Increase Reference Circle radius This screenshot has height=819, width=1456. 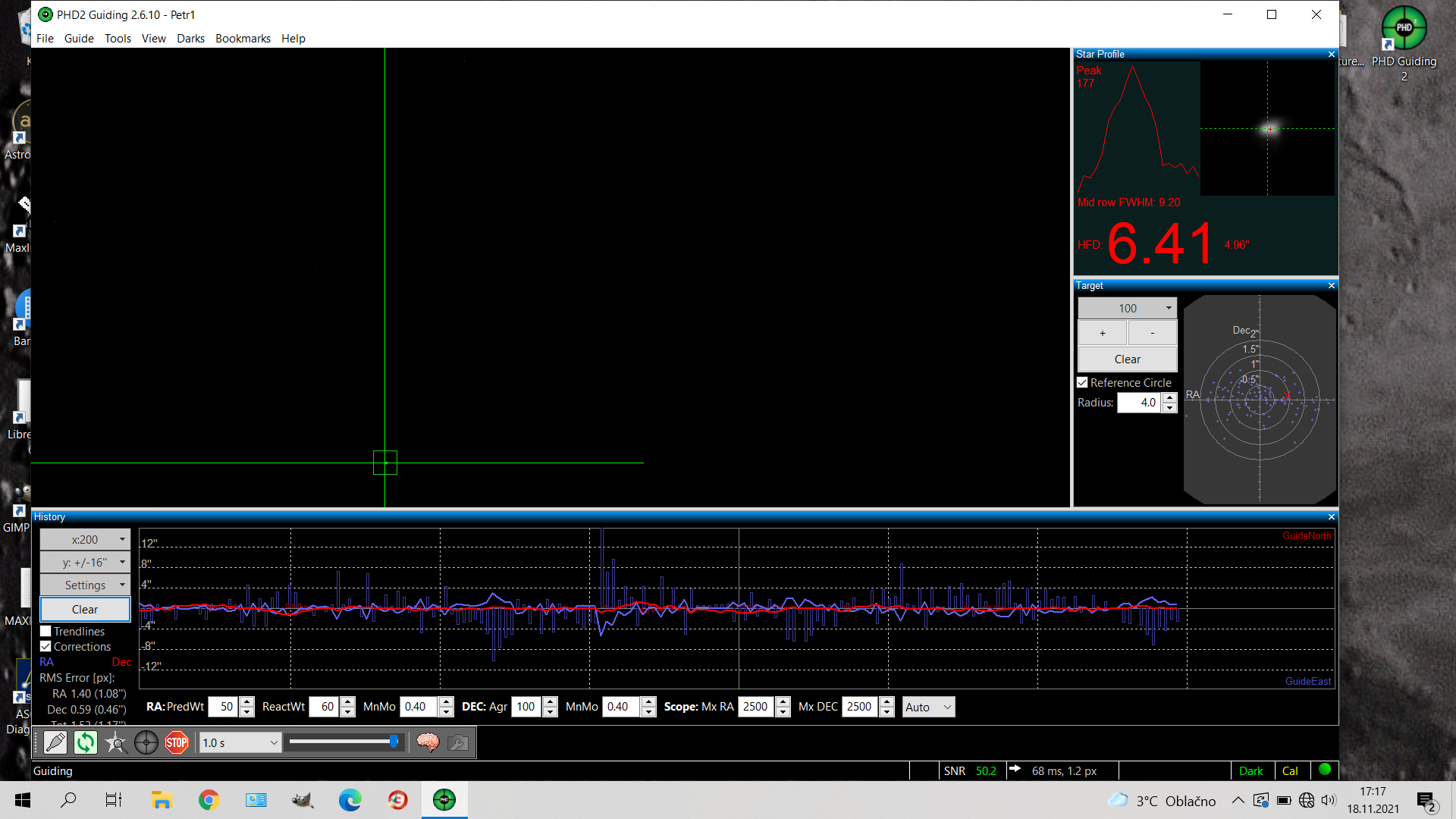point(1169,398)
